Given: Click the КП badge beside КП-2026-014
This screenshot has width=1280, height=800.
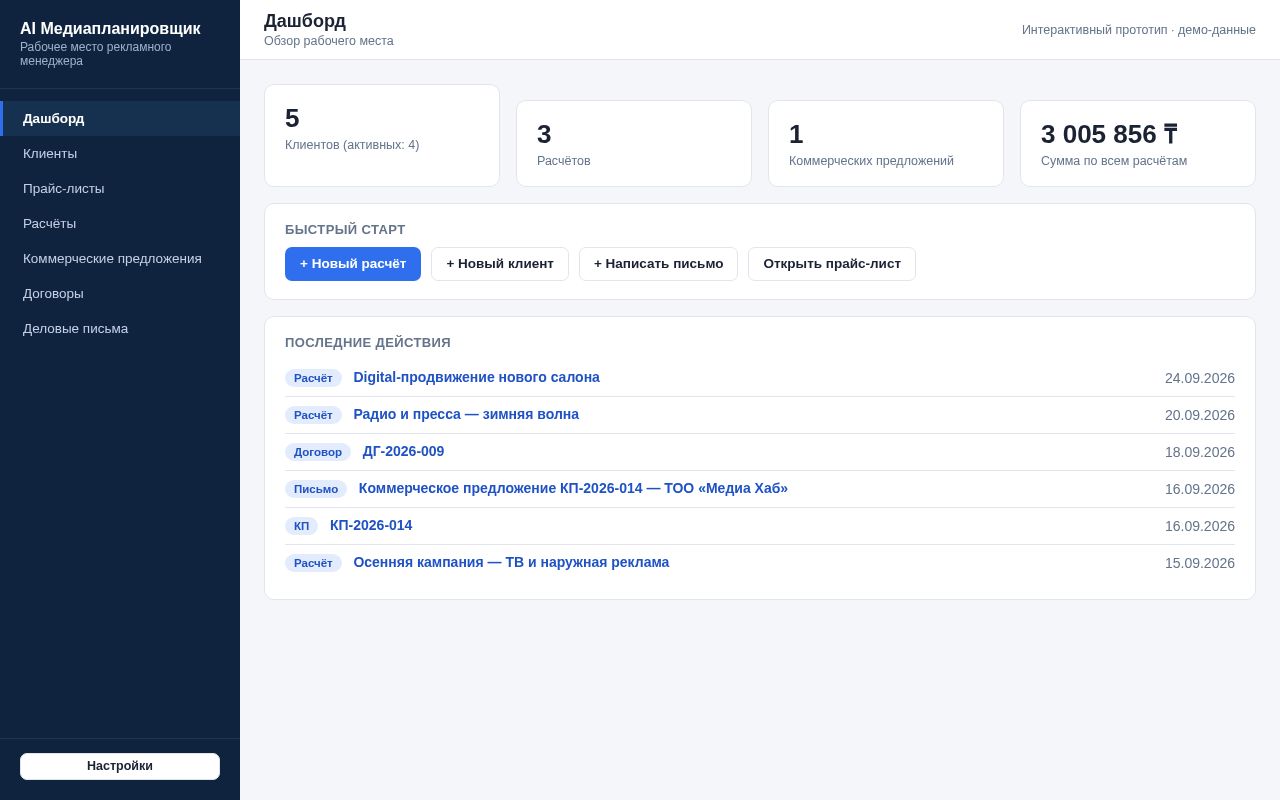Looking at the screenshot, I should tap(301, 526).
